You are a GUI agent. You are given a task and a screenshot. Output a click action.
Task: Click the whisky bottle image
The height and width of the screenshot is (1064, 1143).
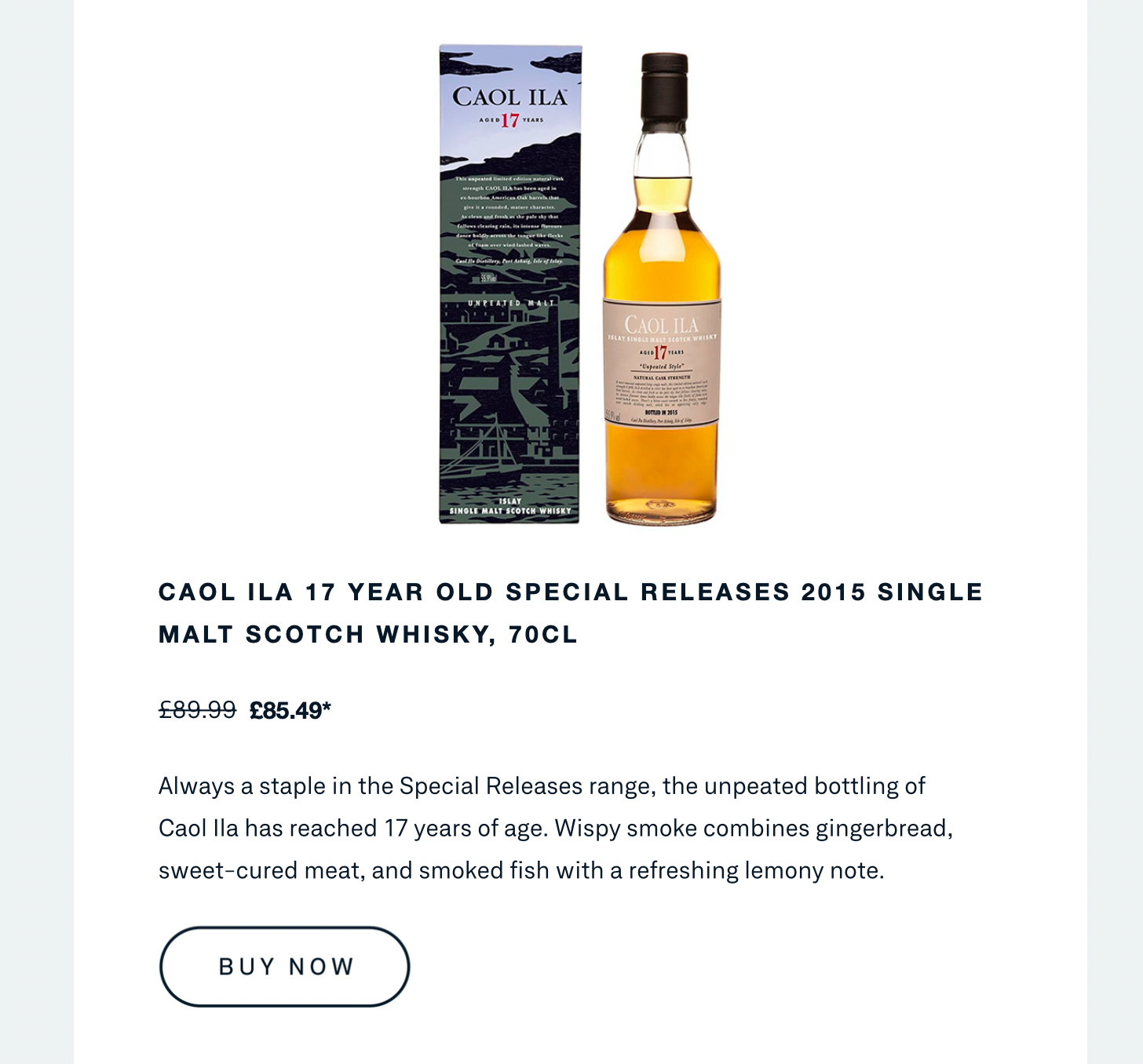tap(662, 289)
